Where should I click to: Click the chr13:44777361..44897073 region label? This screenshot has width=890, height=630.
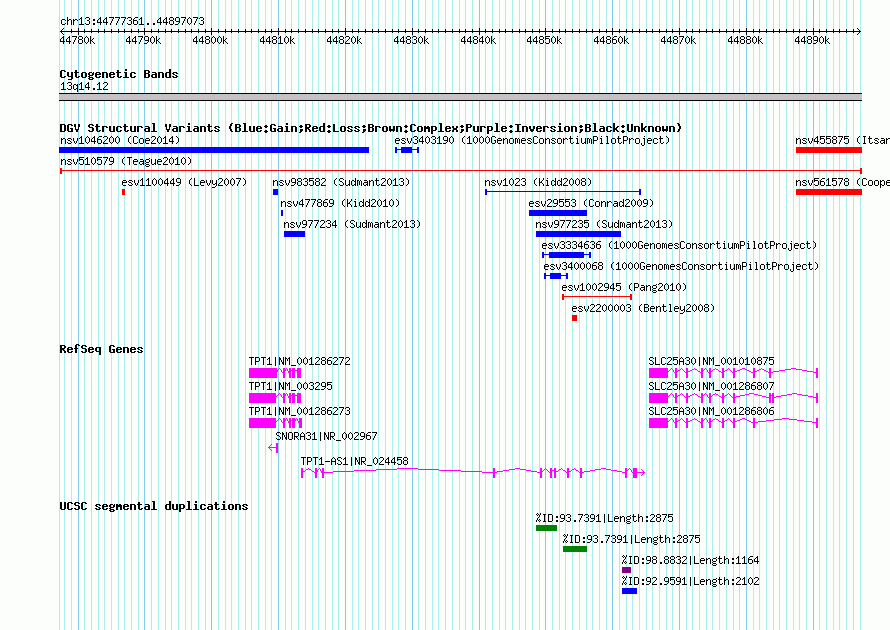click(x=132, y=21)
